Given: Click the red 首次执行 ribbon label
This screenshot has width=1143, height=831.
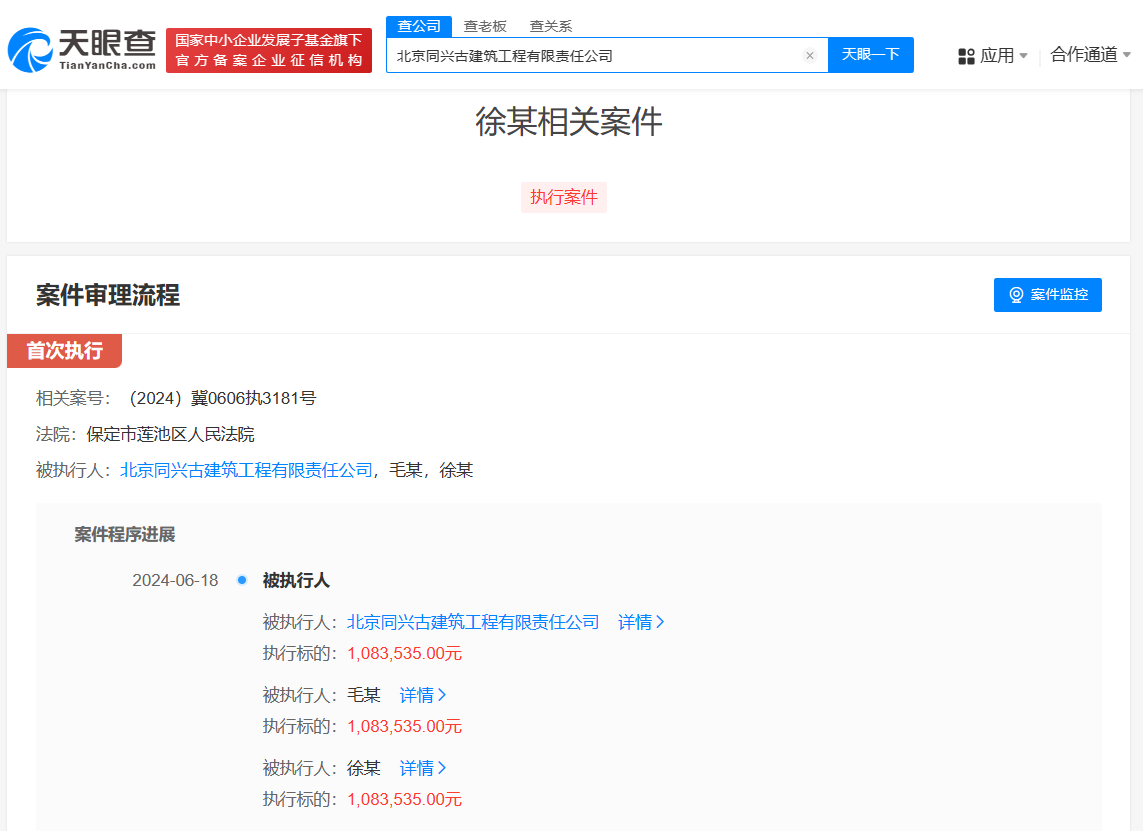Looking at the screenshot, I should tap(64, 351).
